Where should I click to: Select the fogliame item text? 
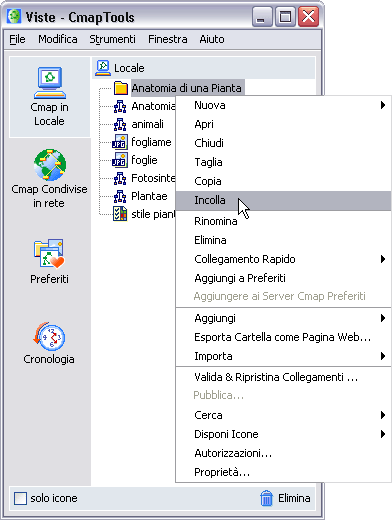[x=151, y=142]
